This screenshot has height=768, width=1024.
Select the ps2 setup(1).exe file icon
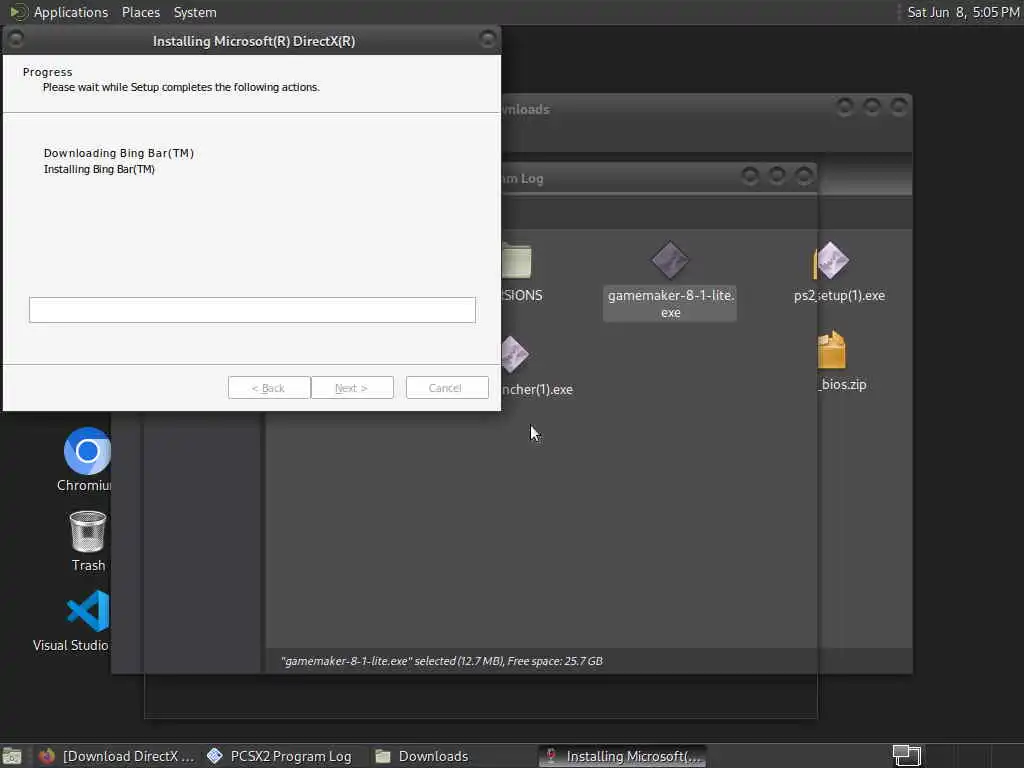(x=831, y=260)
